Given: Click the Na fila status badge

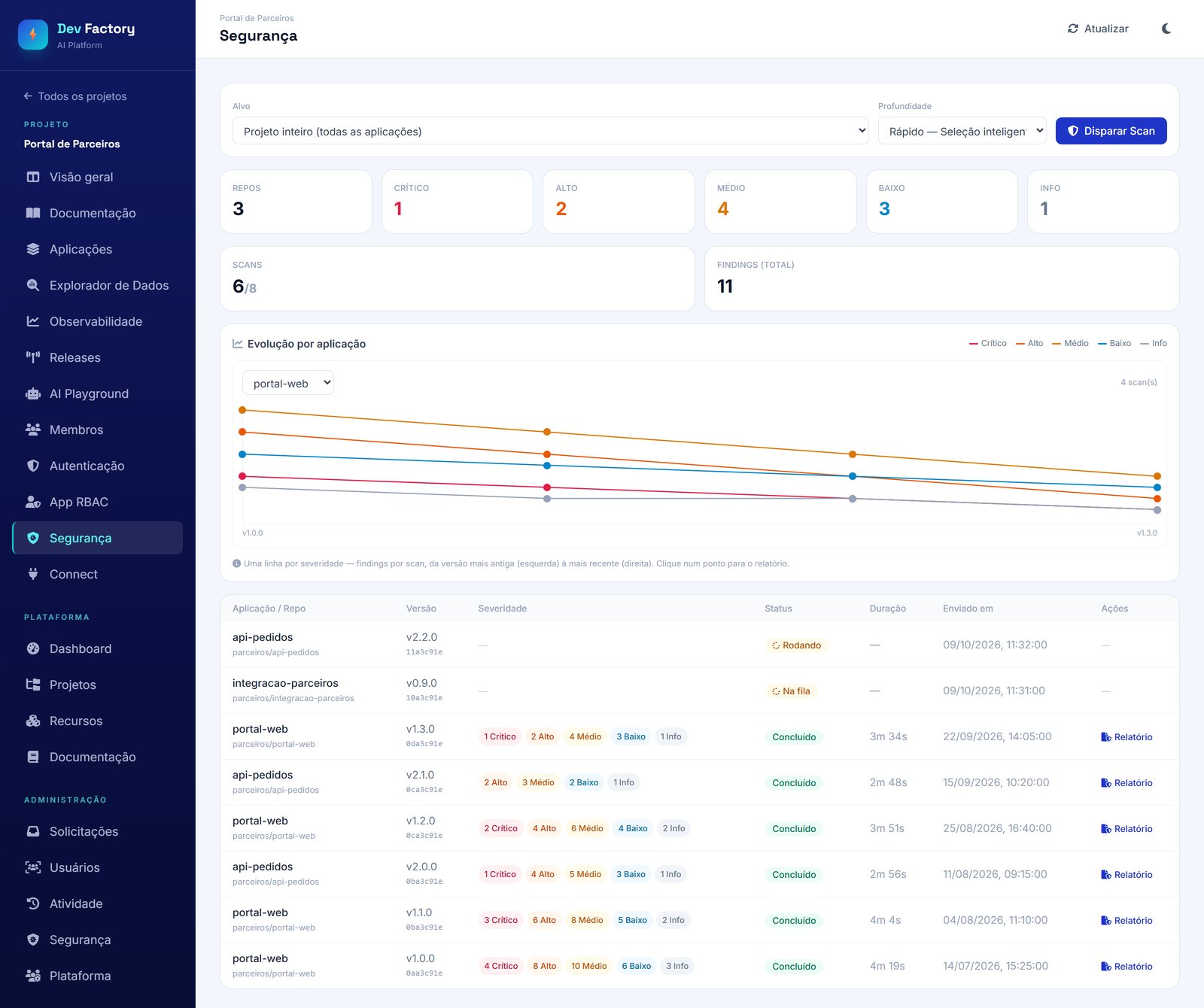Looking at the screenshot, I should [x=791, y=691].
